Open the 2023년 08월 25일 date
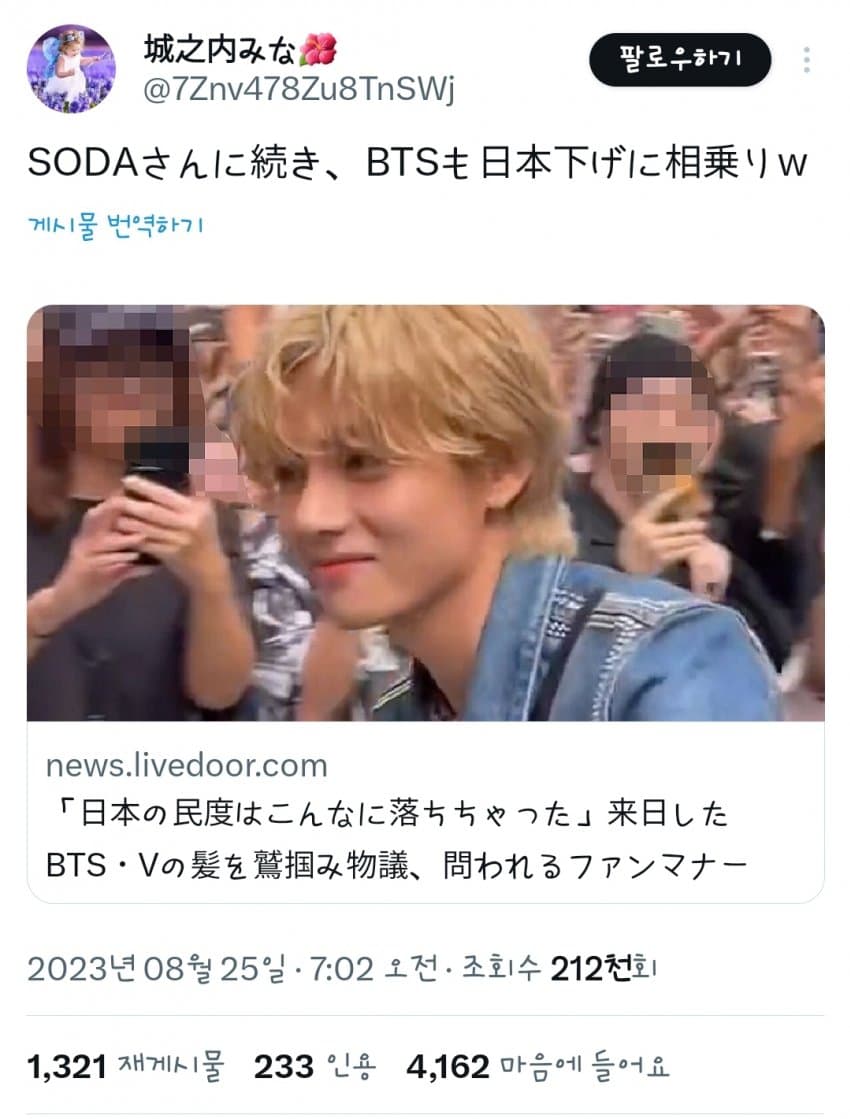The image size is (850, 1119). [156, 968]
